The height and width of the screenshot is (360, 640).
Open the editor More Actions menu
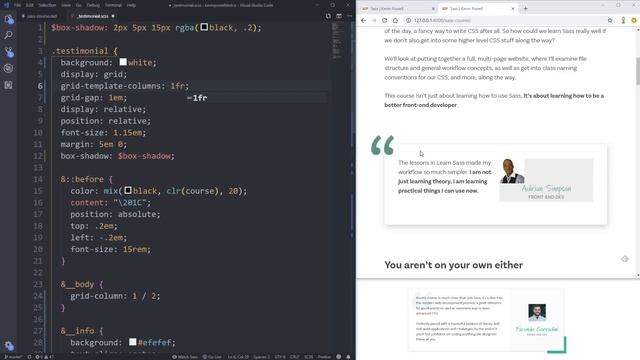pos(350,16)
